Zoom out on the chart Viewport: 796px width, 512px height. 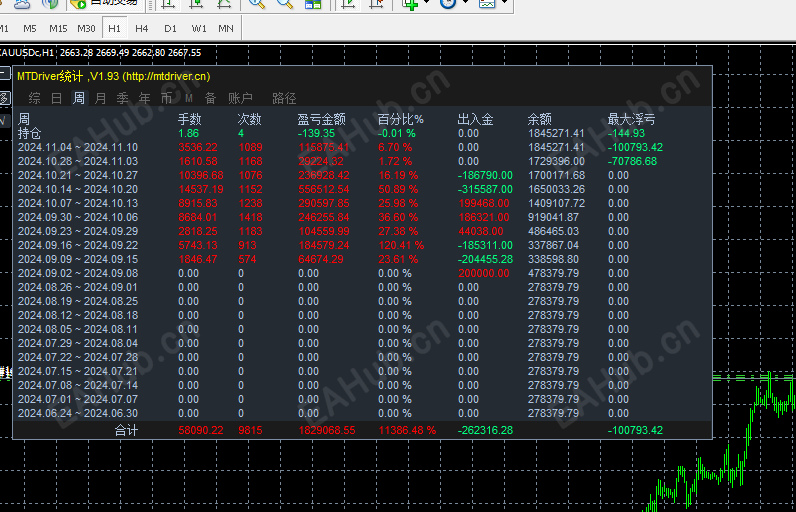285,4
